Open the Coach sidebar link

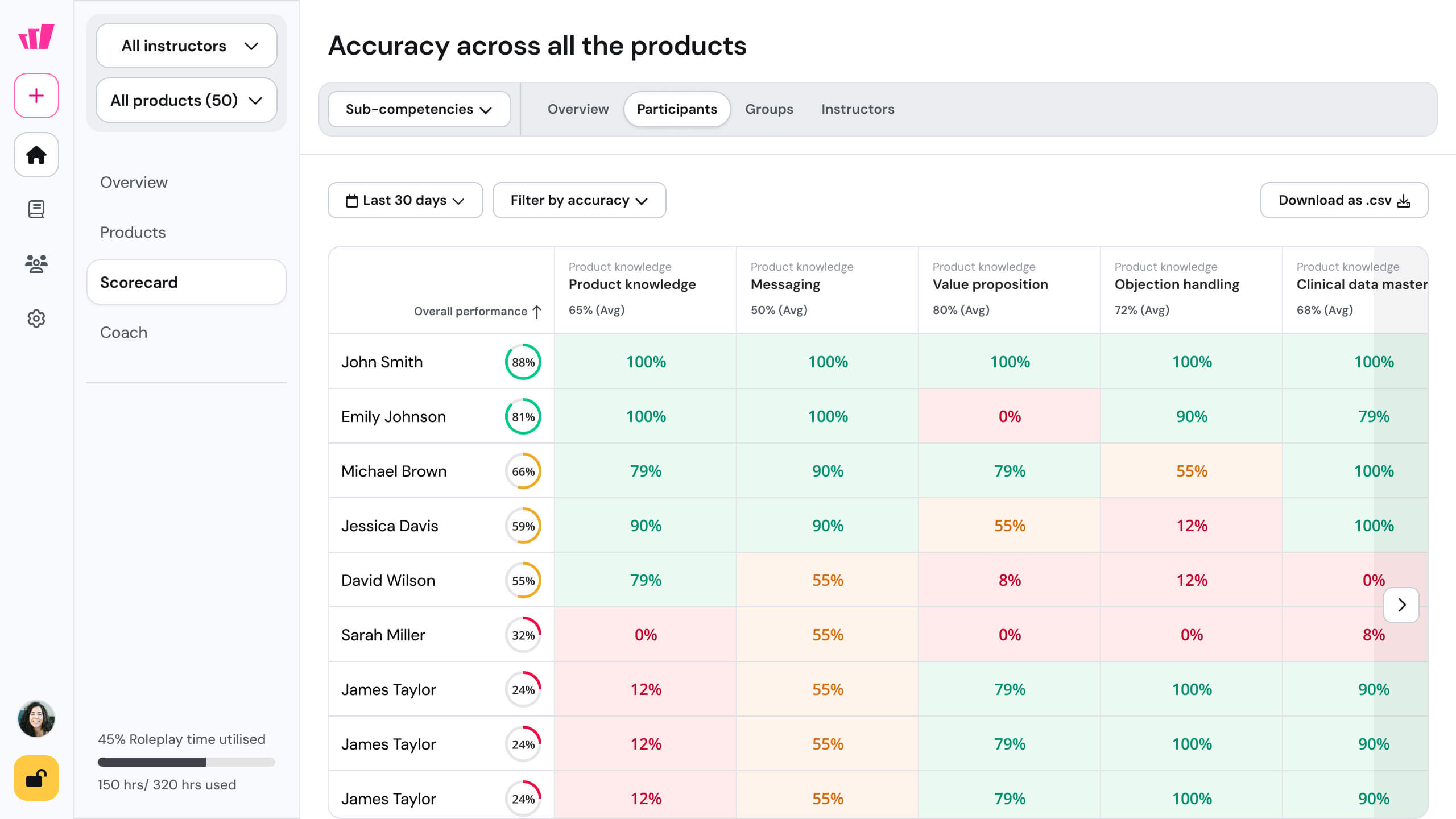pyautogui.click(x=124, y=332)
